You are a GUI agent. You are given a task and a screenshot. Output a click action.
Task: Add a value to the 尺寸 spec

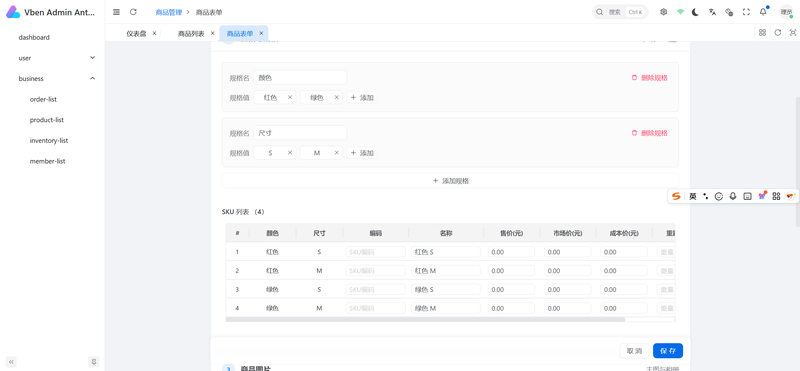[362, 153]
